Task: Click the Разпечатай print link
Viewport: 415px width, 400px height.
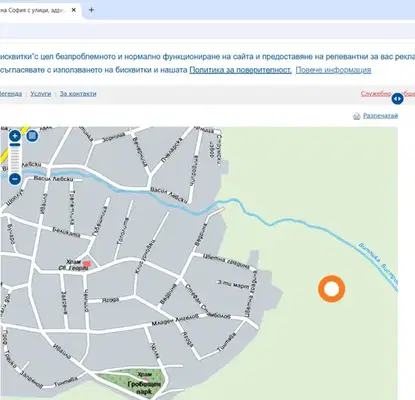Action: pos(380,116)
